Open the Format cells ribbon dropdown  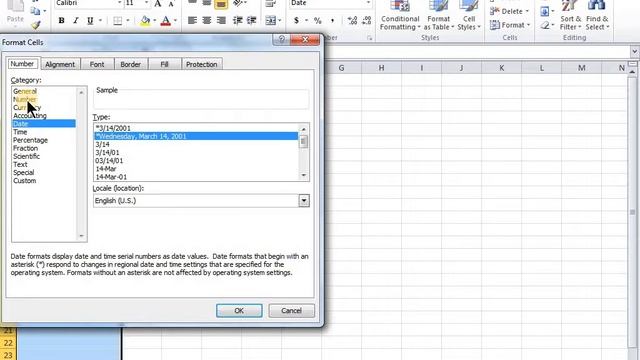(x=509, y=25)
